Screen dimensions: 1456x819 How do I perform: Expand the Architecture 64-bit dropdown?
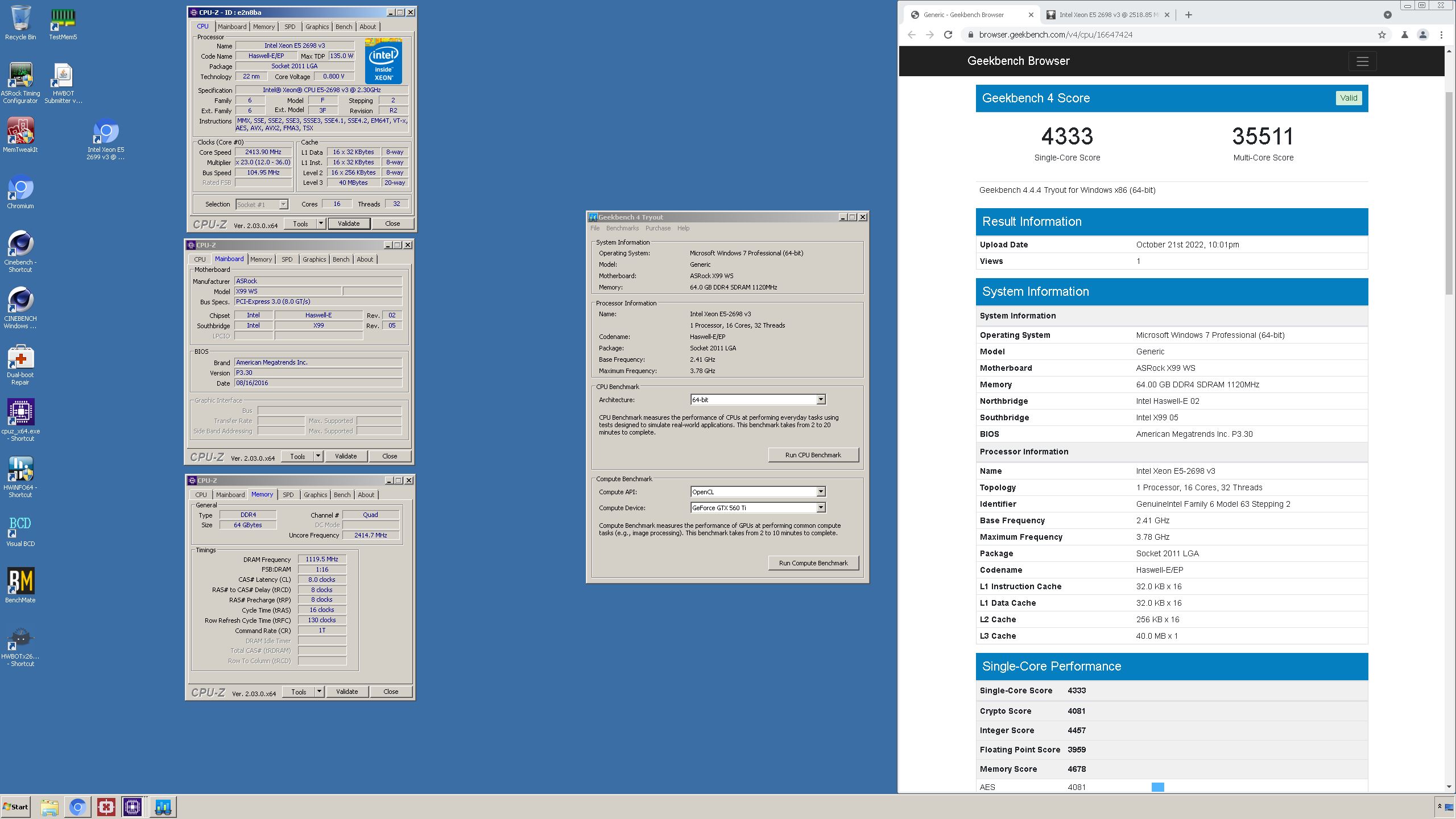click(x=821, y=400)
